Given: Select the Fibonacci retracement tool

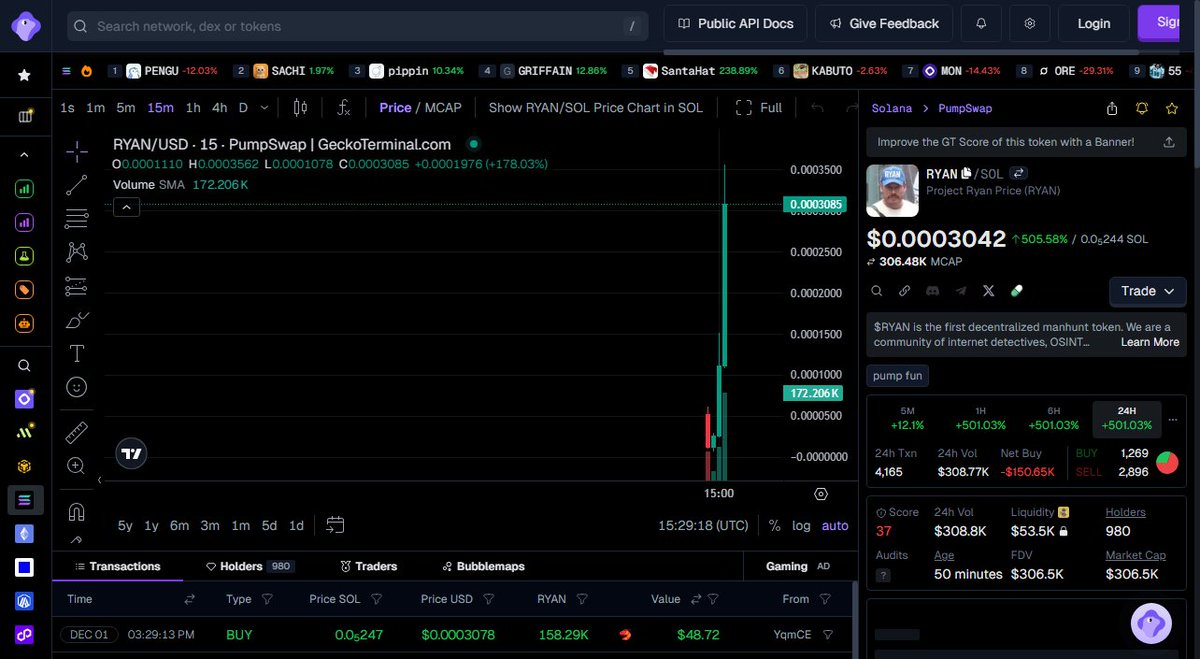Looking at the screenshot, I should pos(77,219).
